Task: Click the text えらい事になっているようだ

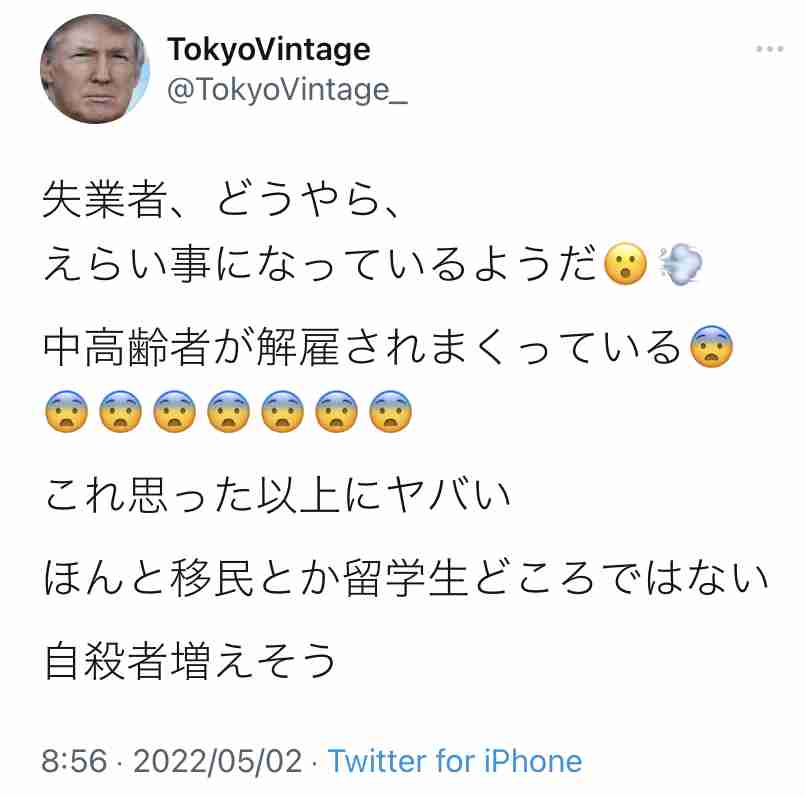Action: (322, 264)
